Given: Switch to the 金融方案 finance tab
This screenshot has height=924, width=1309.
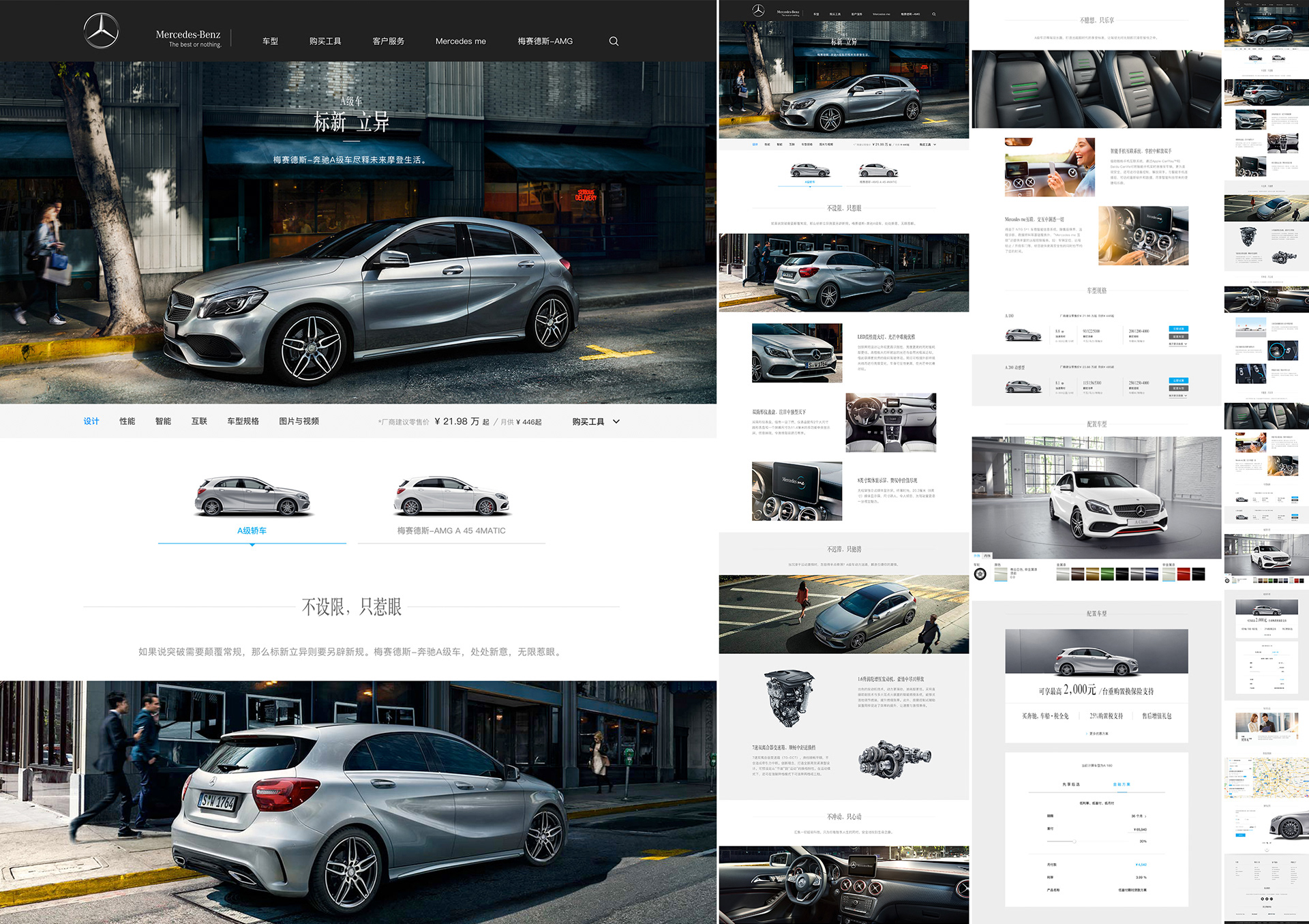Looking at the screenshot, I should [1122, 784].
